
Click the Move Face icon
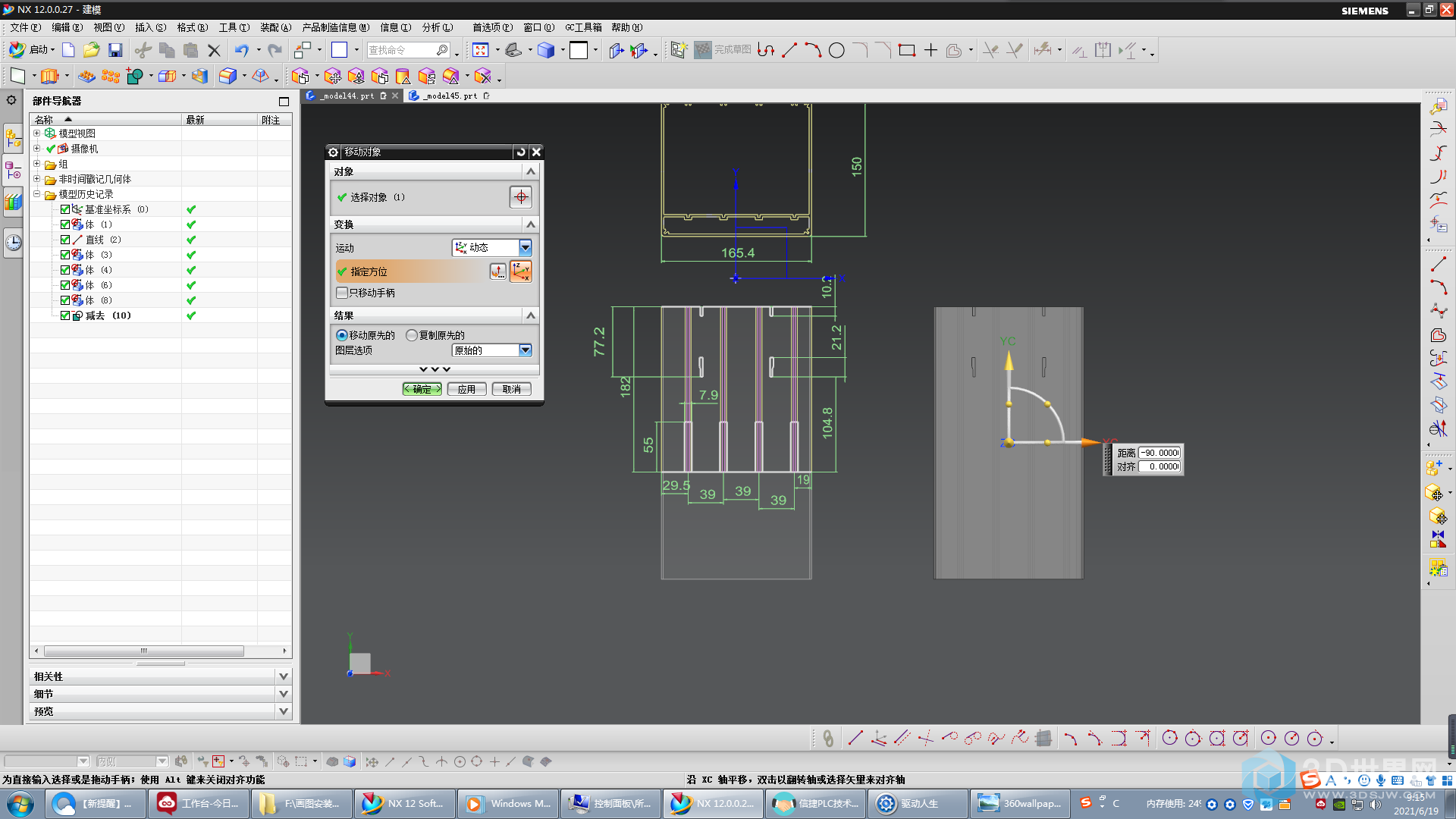pos(332,76)
